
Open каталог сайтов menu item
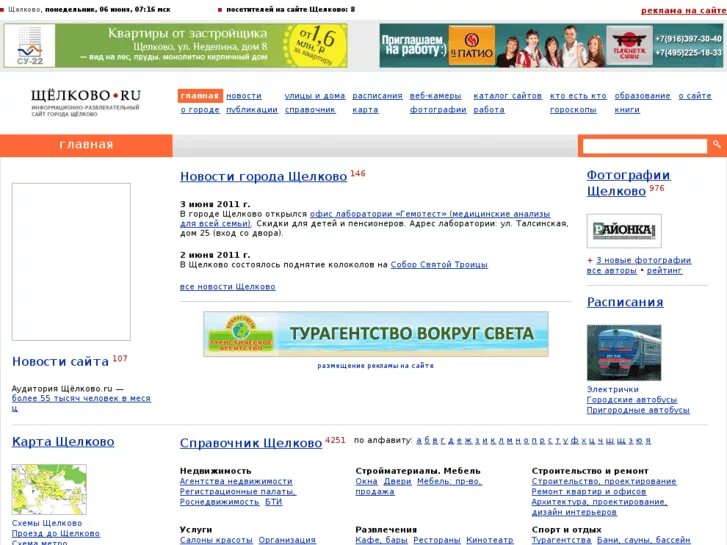tap(508, 96)
